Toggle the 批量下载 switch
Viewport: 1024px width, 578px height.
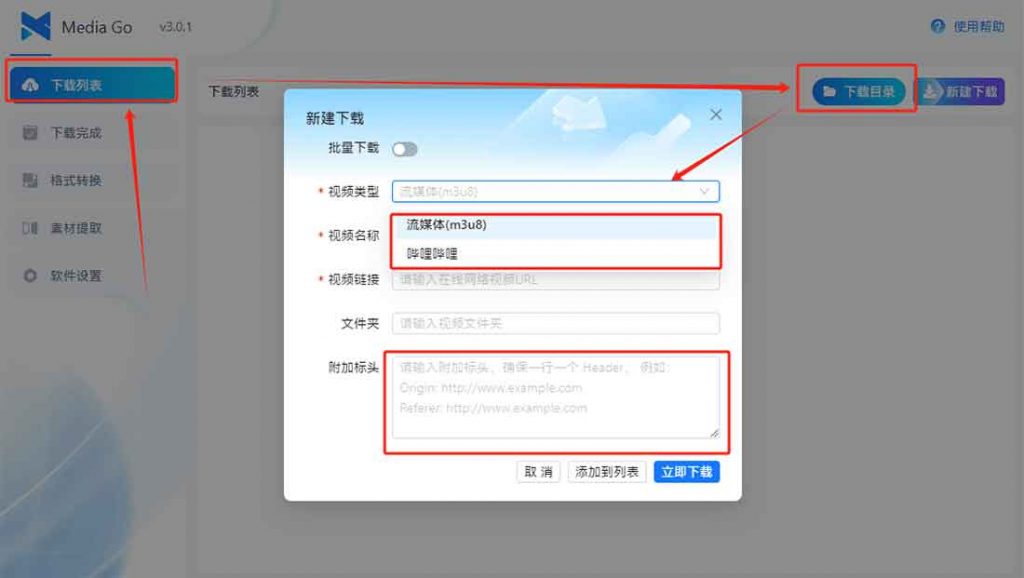(404, 149)
